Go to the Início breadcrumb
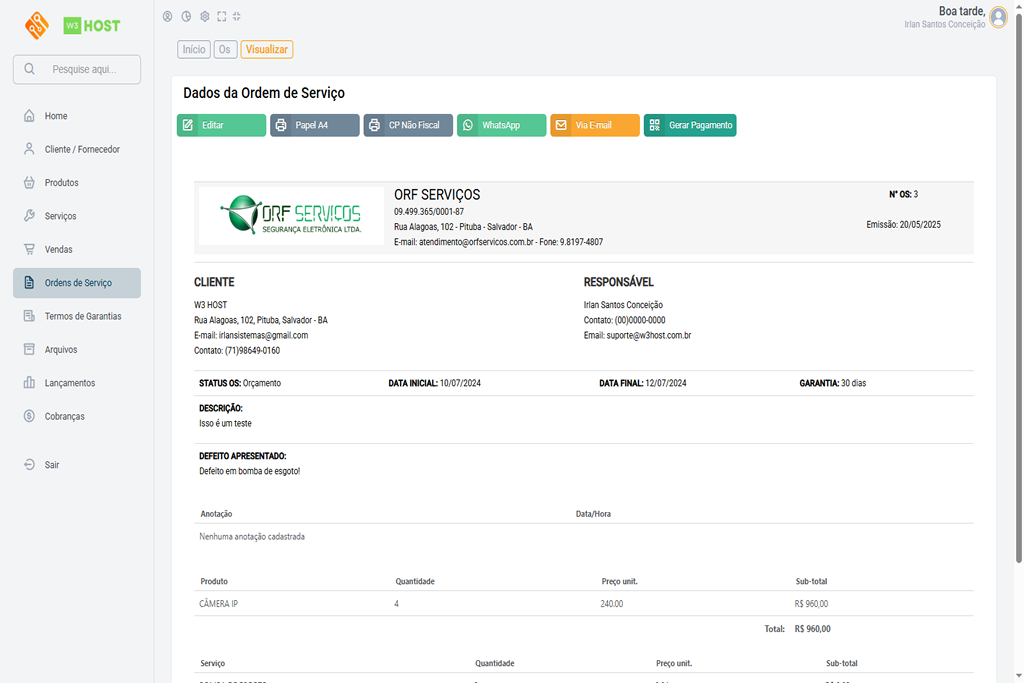Viewport: 1024px width, 683px height. pos(194,49)
